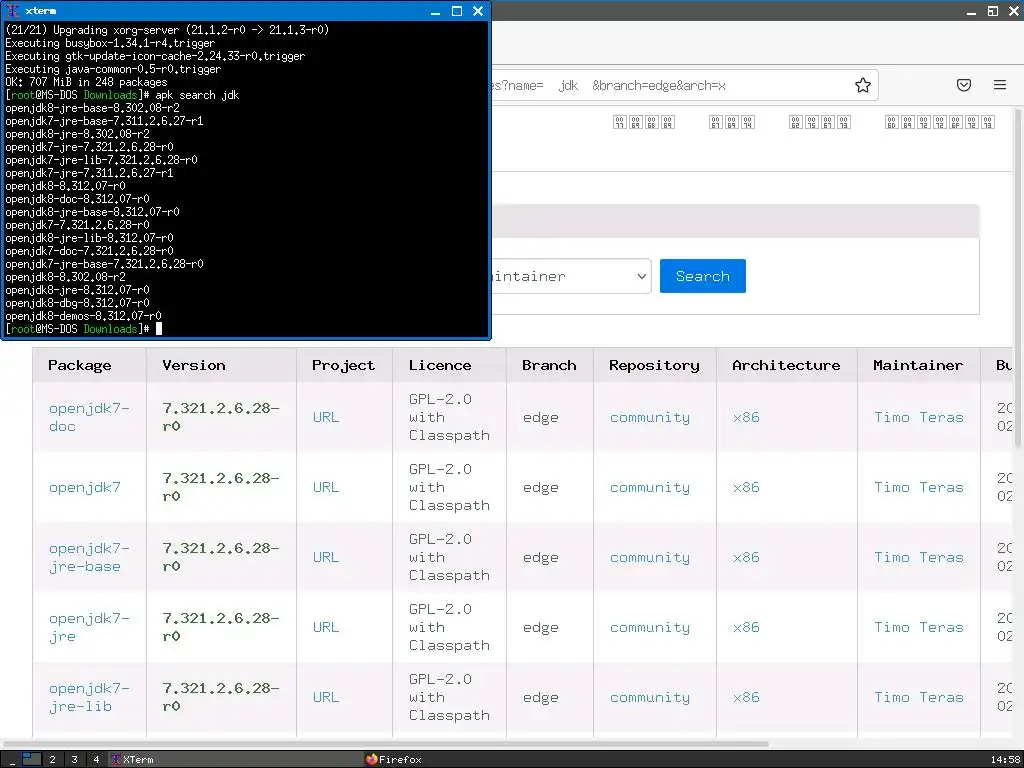Image resolution: width=1024 pixels, height=768 pixels.
Task: Click the Architecture column header
Action: pos(786,365)
